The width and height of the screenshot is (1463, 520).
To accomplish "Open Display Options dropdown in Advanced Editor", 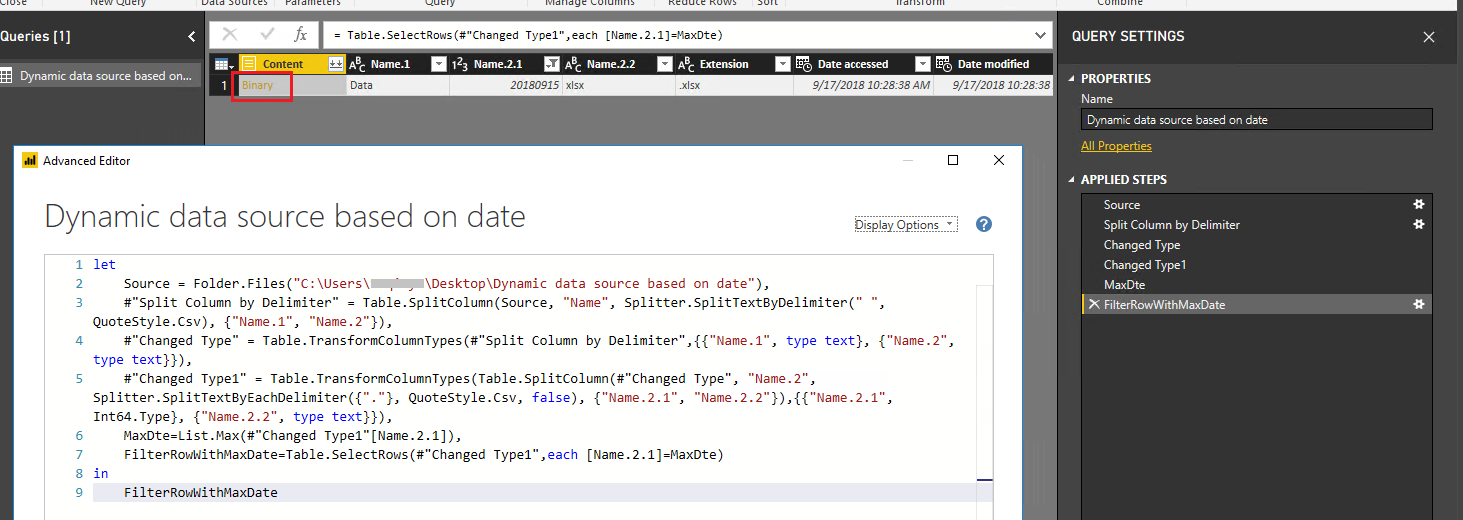I will point(906,225).
